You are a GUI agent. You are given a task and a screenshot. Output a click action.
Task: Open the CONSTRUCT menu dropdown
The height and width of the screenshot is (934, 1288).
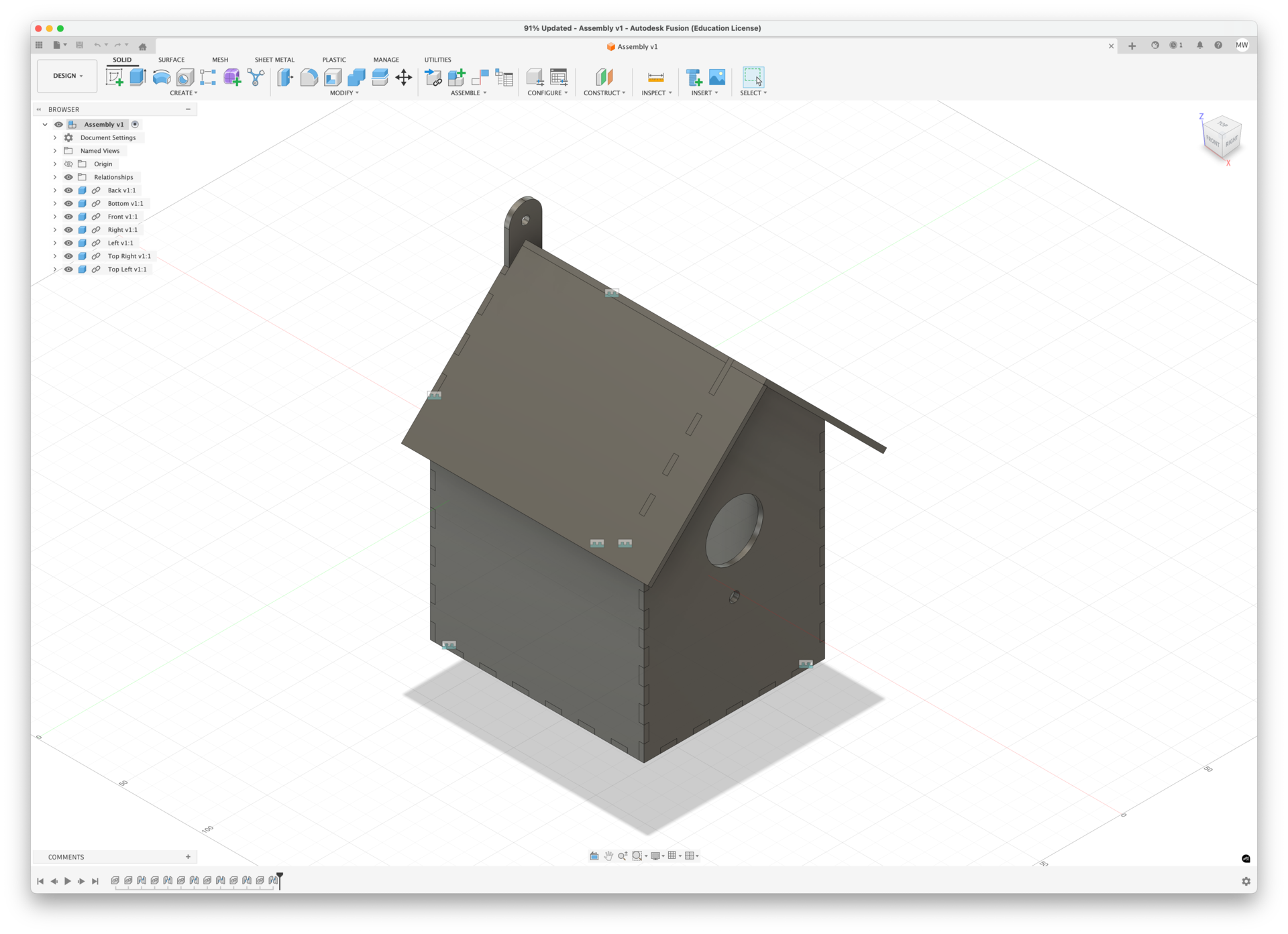[604, 93]
